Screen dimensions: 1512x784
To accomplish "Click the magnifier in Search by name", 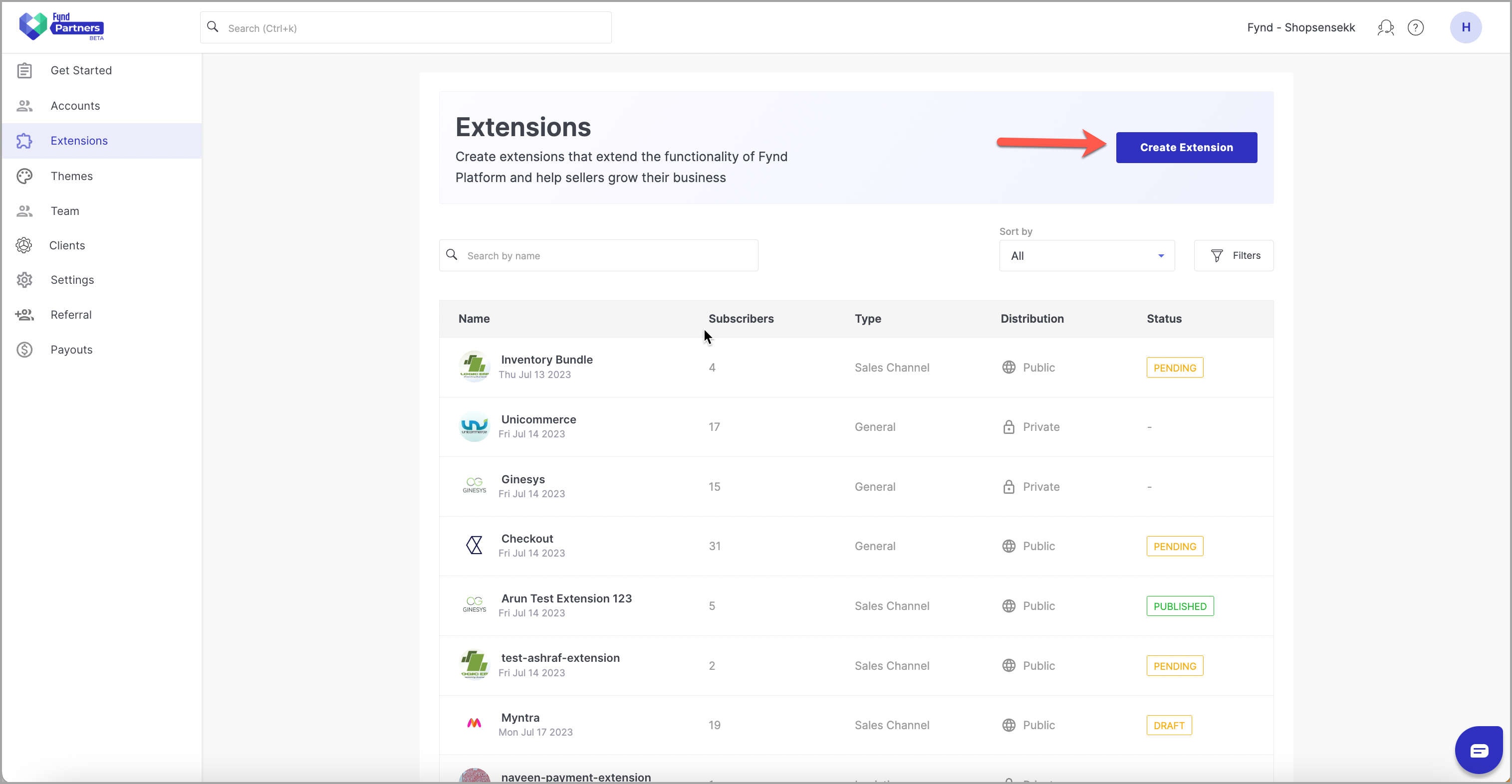I will [x=452, y=255].
